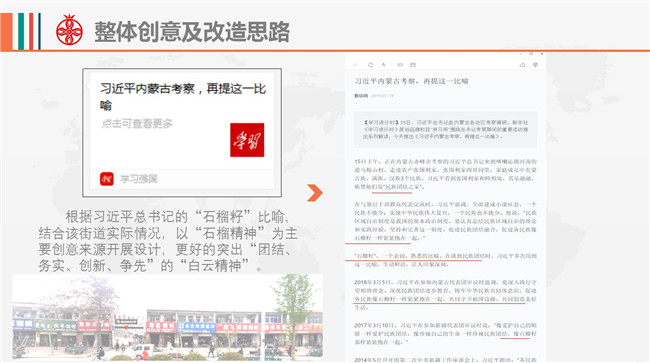Click the slide heading 整体创意及改造思路
The width and height of the screenshot is (650, 363).
pos(192,32)
